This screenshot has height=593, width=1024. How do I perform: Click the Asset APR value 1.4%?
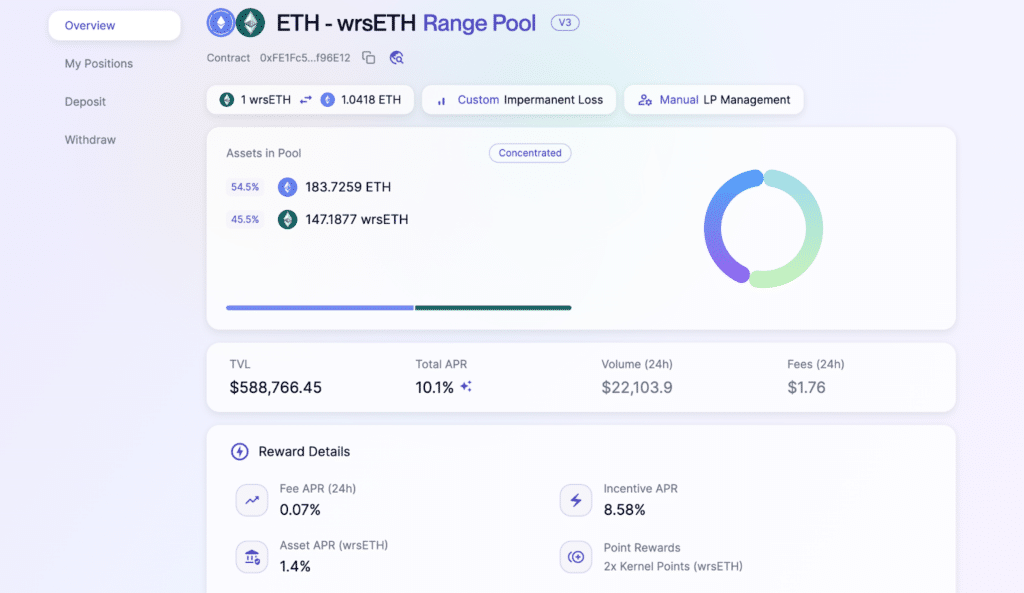[295, 566]
